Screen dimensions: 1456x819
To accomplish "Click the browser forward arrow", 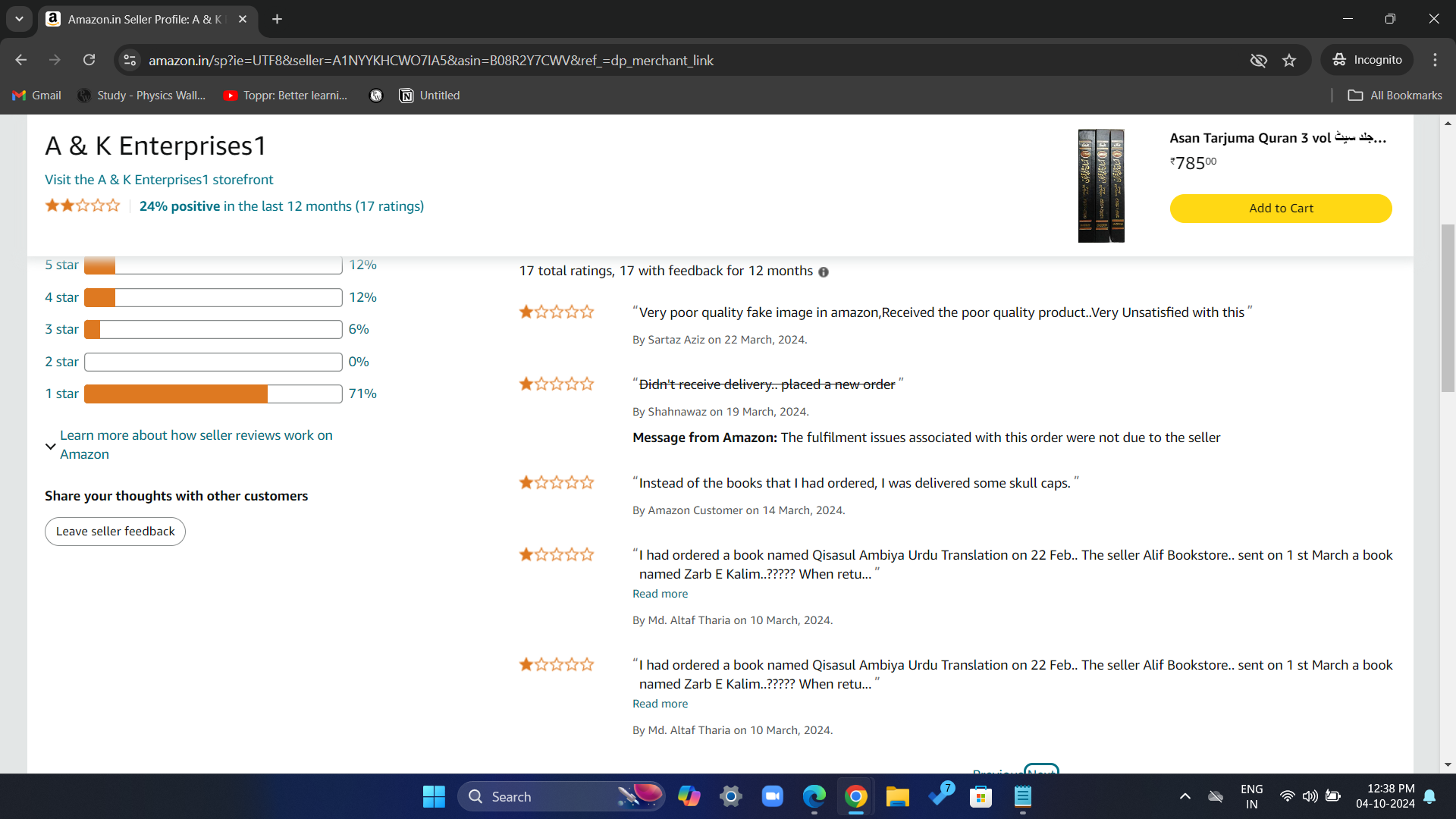I will (55, 60).
